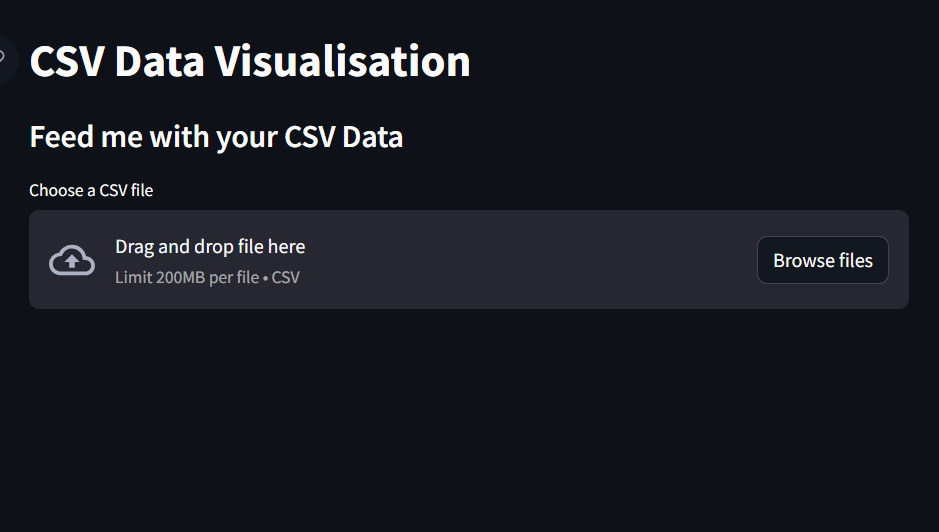Click the word 'Browse' on the upload button
Viewport: 939px width, 532px height.
803,261
